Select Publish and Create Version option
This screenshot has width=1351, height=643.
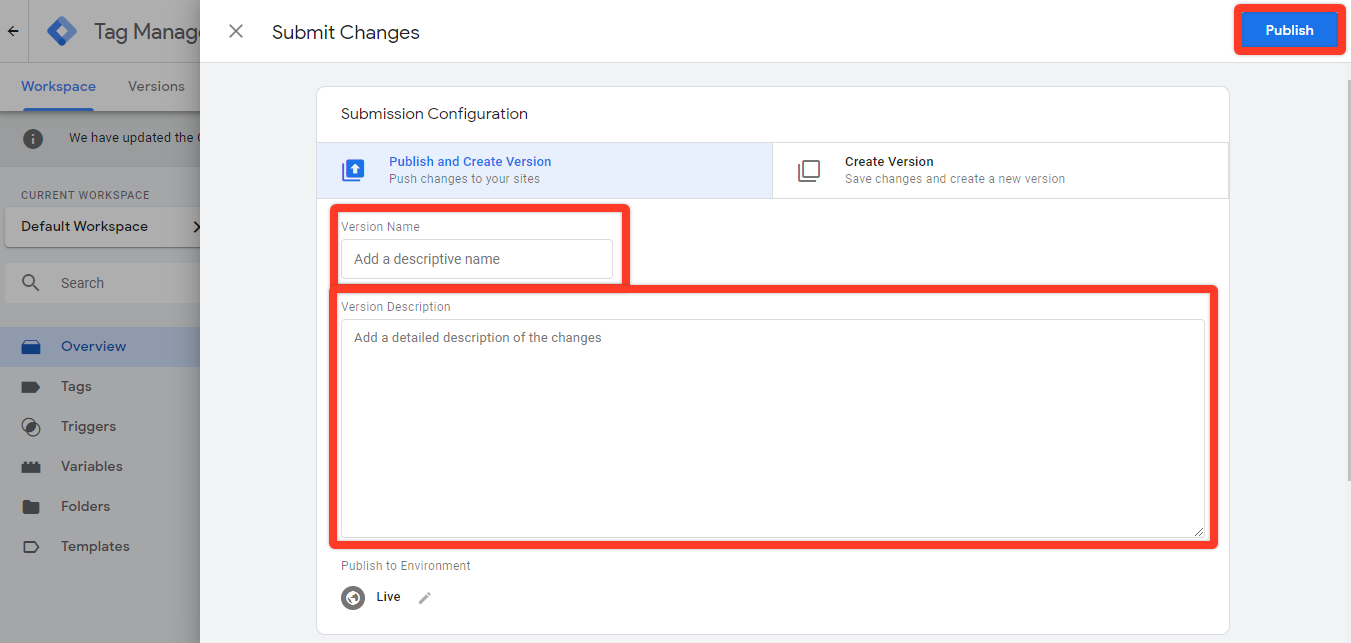(x=545, y=170)
